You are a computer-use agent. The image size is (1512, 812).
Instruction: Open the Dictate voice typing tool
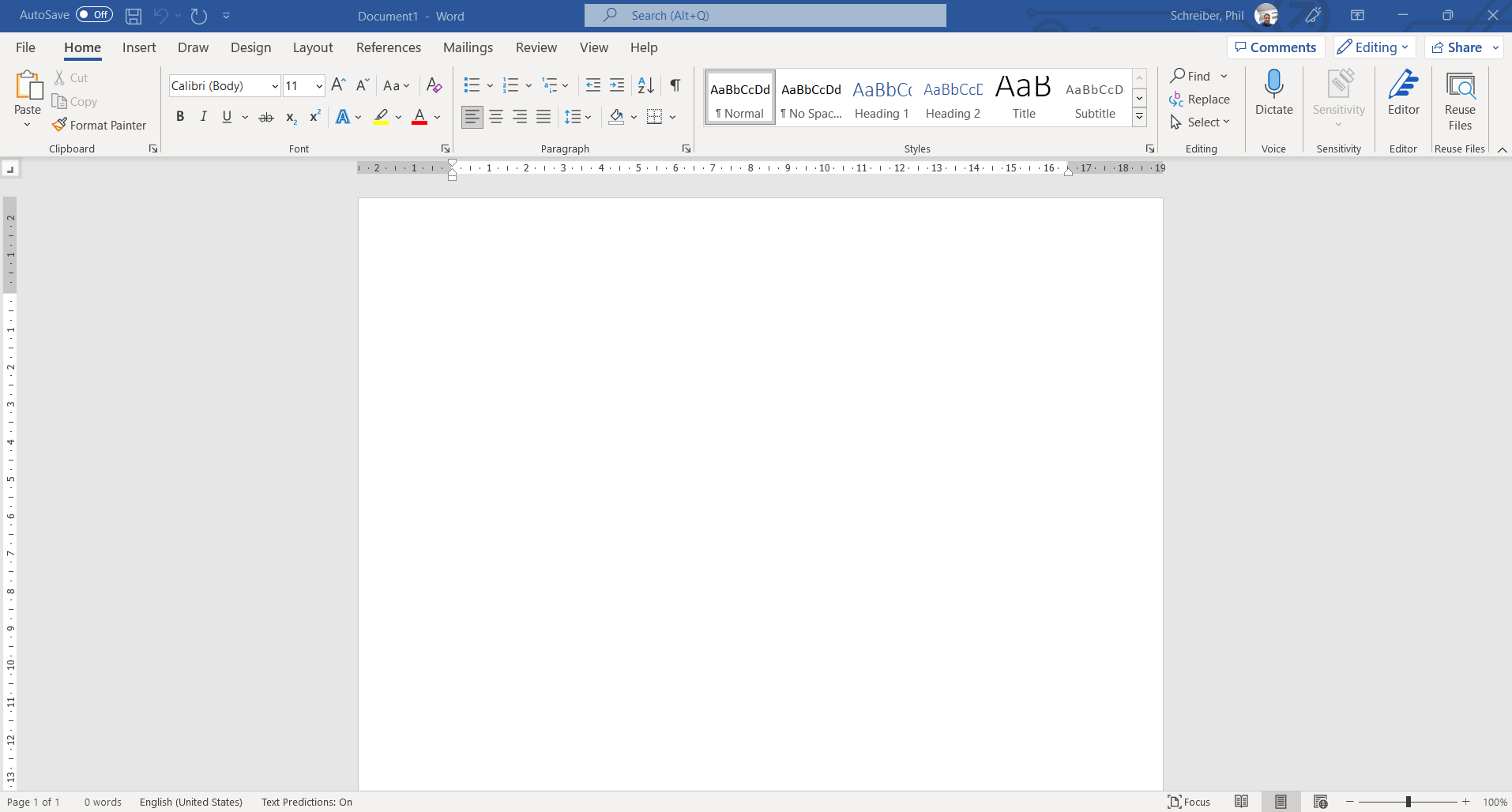(1273, 93)
